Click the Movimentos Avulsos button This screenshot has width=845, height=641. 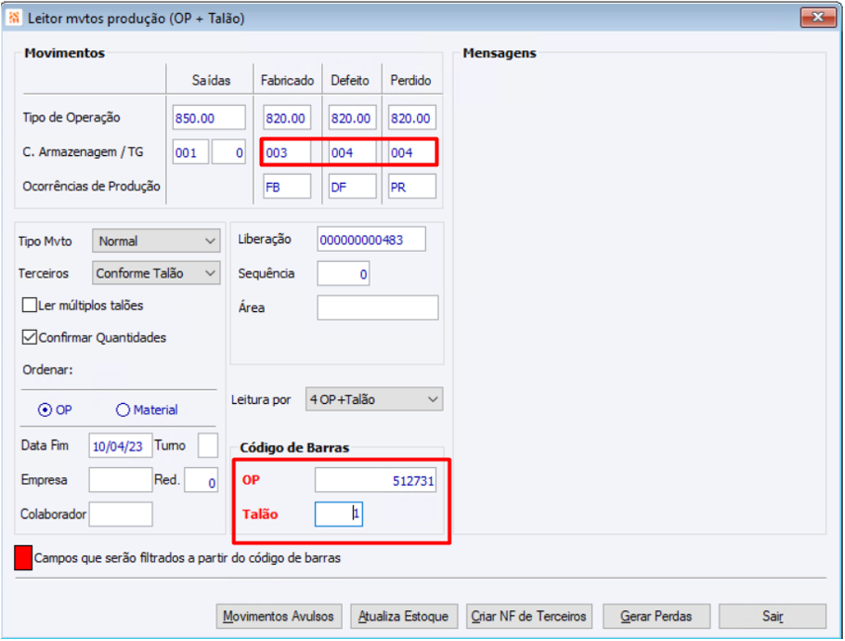279,616
